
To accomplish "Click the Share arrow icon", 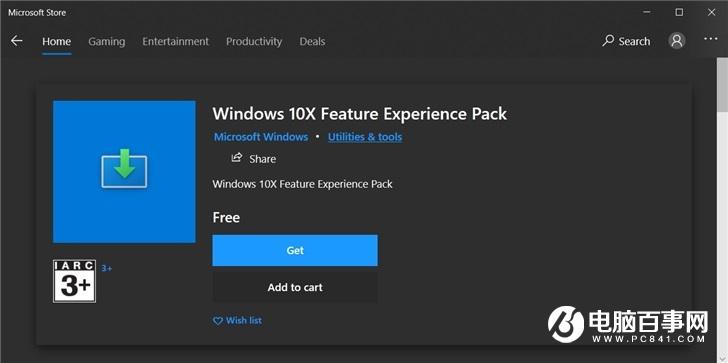I will [x=237, y=158].
